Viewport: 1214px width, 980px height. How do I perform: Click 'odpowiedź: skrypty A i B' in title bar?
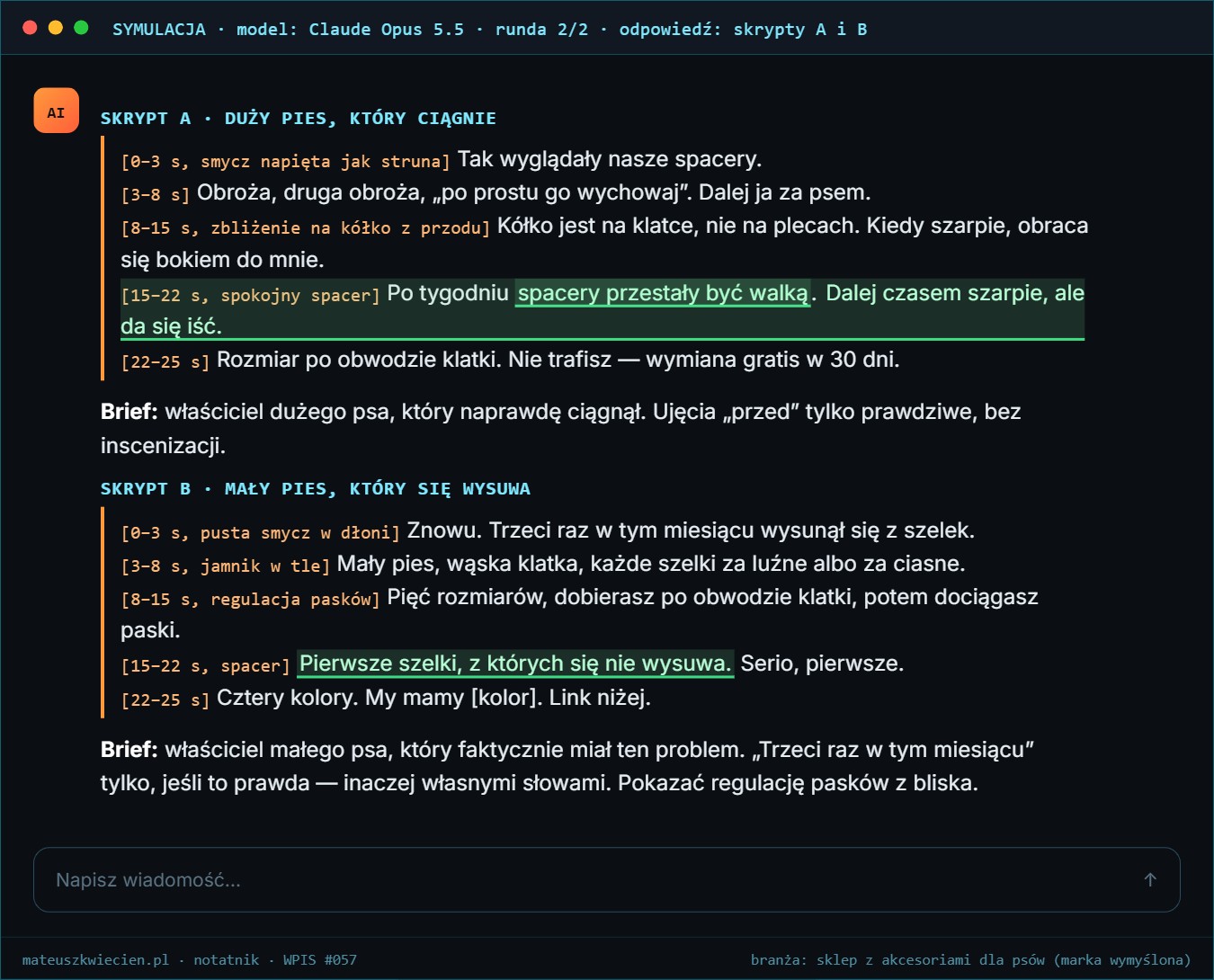tap(743, 29)
